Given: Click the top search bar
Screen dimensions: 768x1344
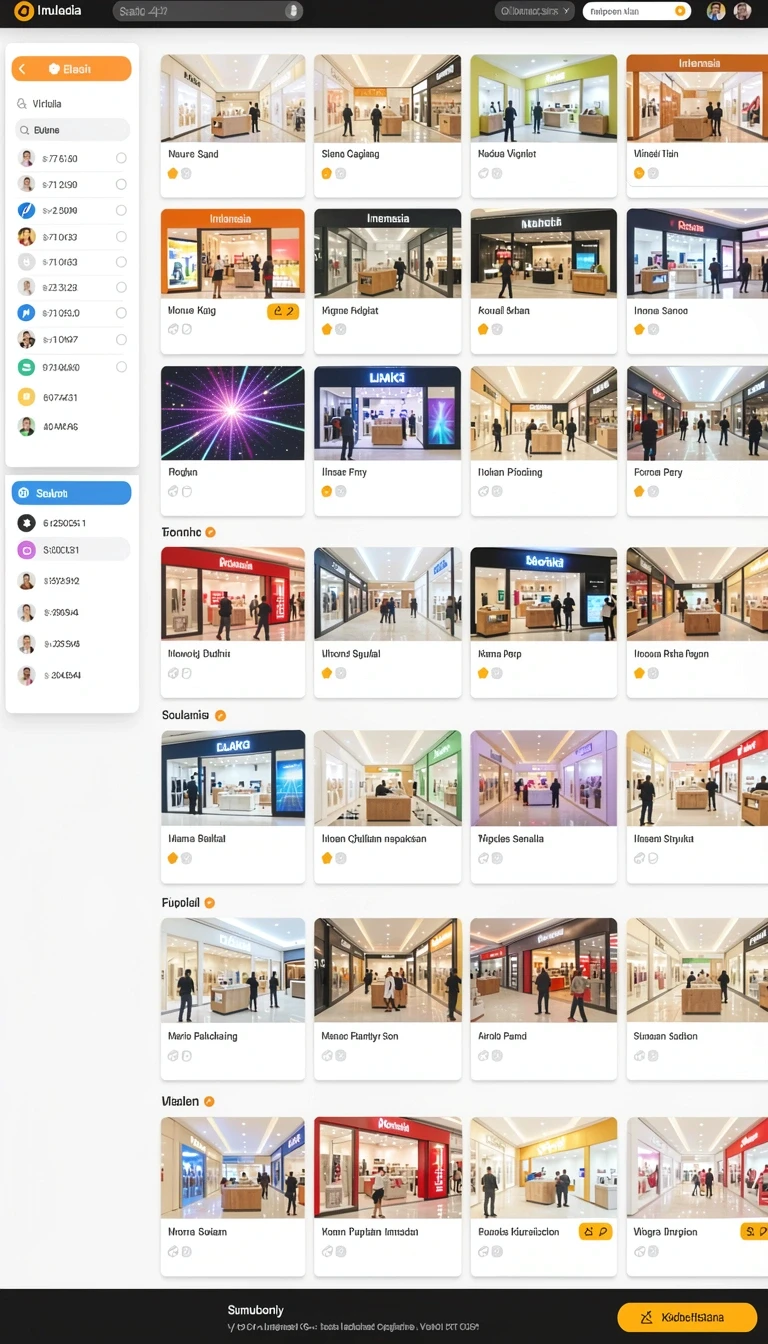Looking at the screenshot, I should coord(207,11).
